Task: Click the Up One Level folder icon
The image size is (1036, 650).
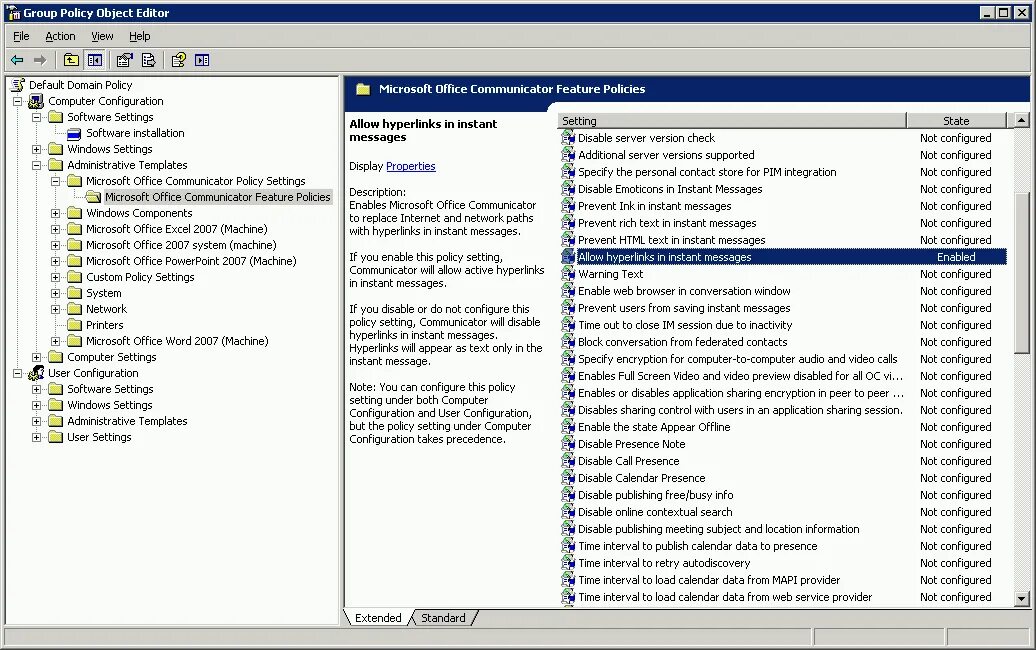Action: [70, 60]
